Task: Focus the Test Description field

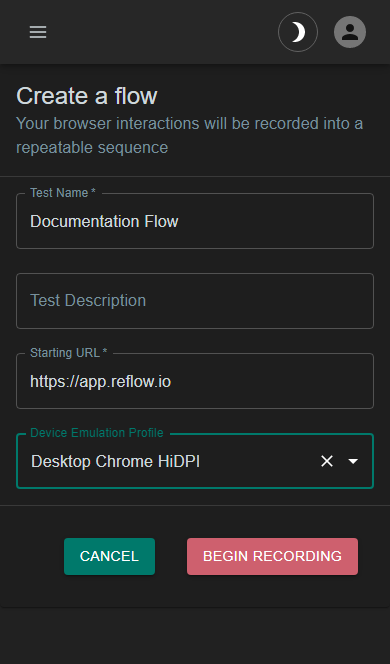Action: (195, 301)
